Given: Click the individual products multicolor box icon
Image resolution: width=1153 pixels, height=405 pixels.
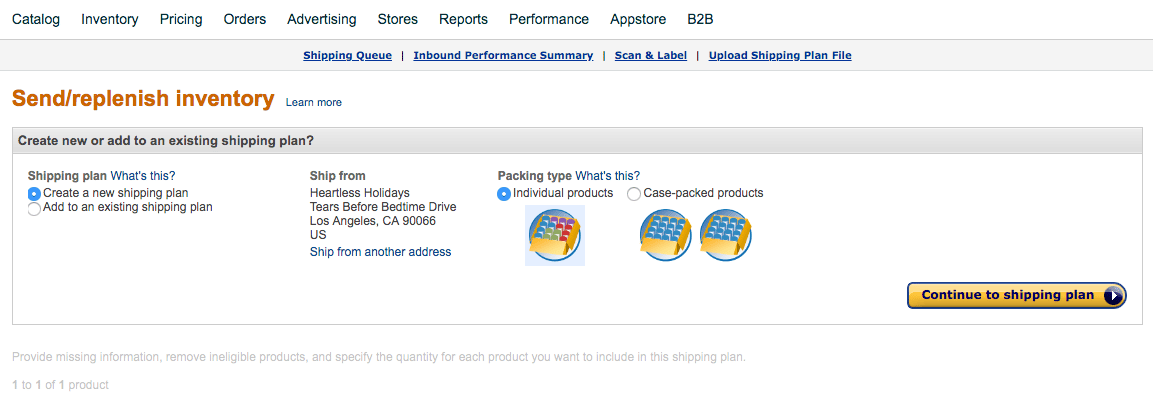Looking at the screenshot, I should [x=555, y=235].
